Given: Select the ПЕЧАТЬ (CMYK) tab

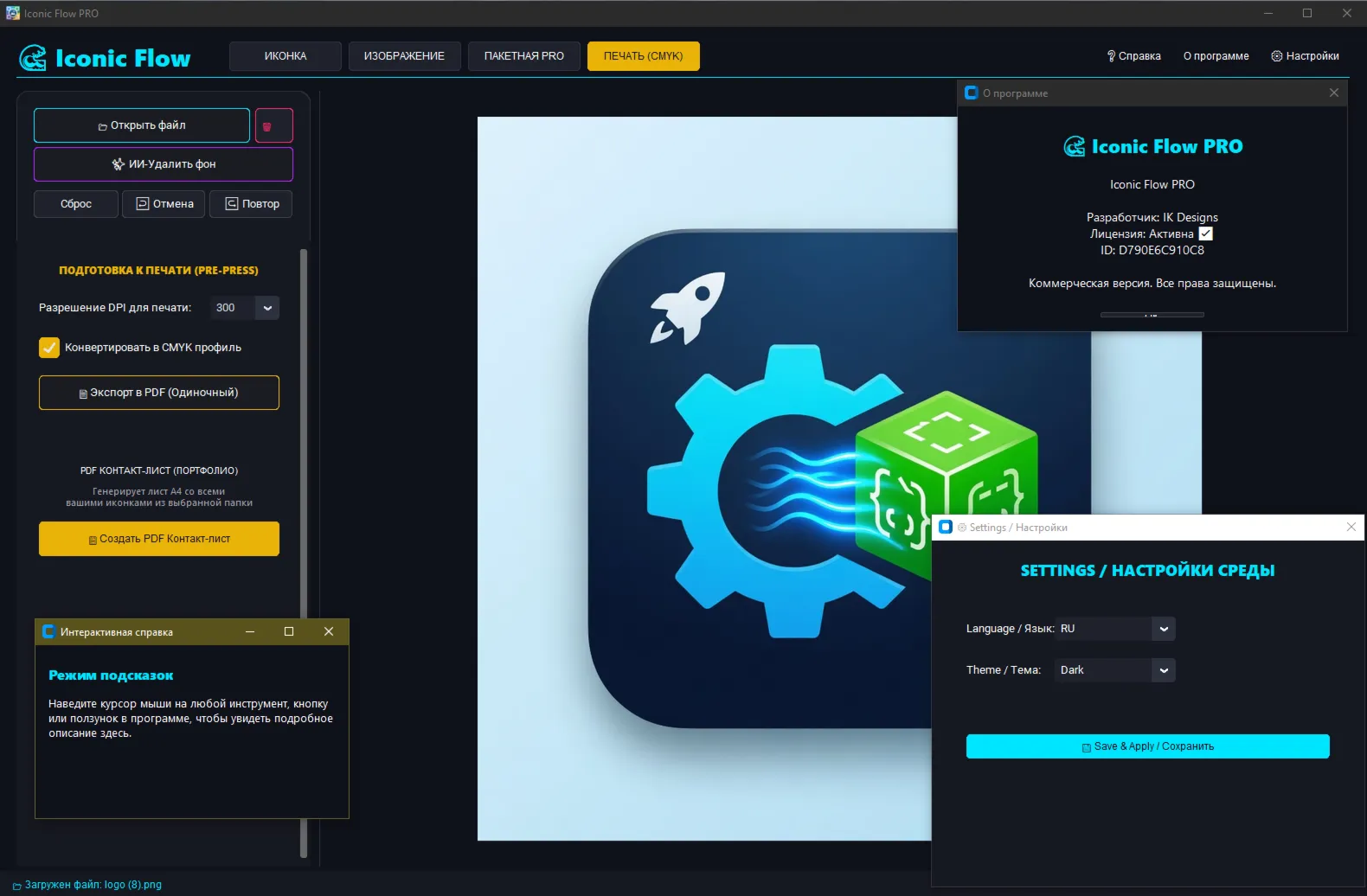Looking at the screenshot, I should 644,56.
